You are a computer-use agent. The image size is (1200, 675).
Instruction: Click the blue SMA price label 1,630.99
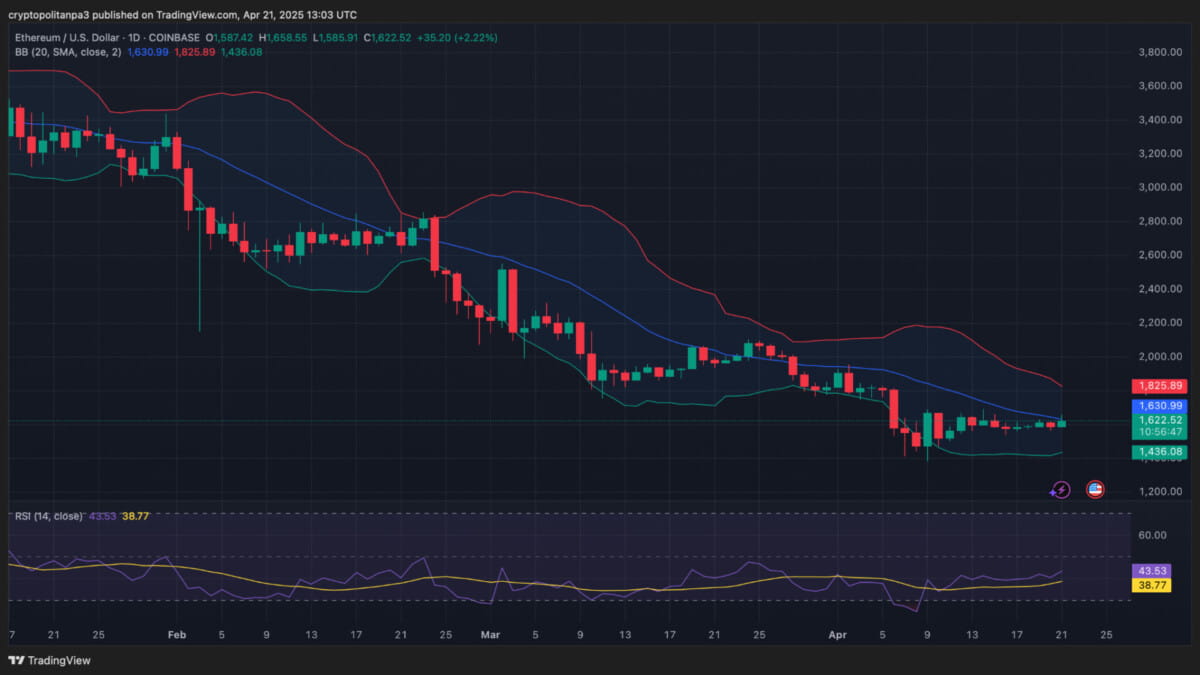(x=1161, y=405)
